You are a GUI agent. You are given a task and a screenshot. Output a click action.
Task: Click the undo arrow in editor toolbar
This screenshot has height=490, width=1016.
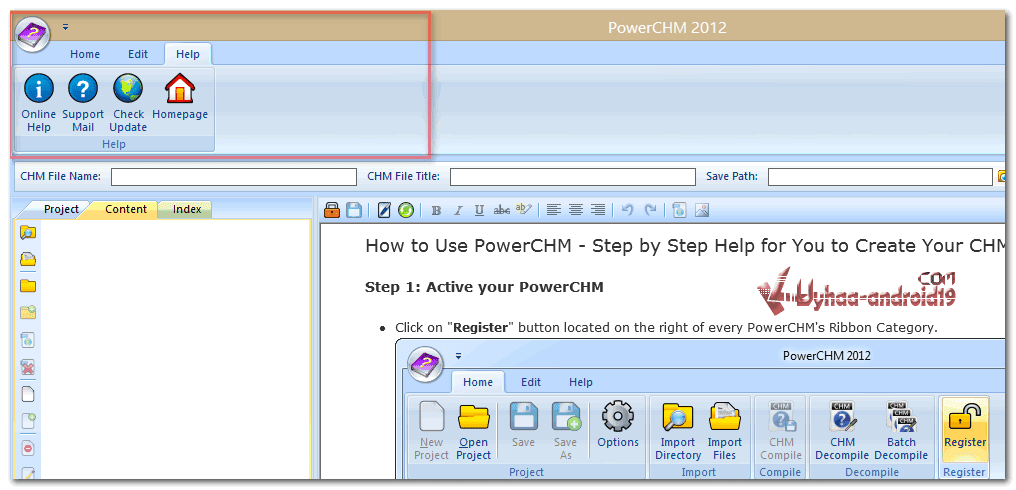pos(627,209)
